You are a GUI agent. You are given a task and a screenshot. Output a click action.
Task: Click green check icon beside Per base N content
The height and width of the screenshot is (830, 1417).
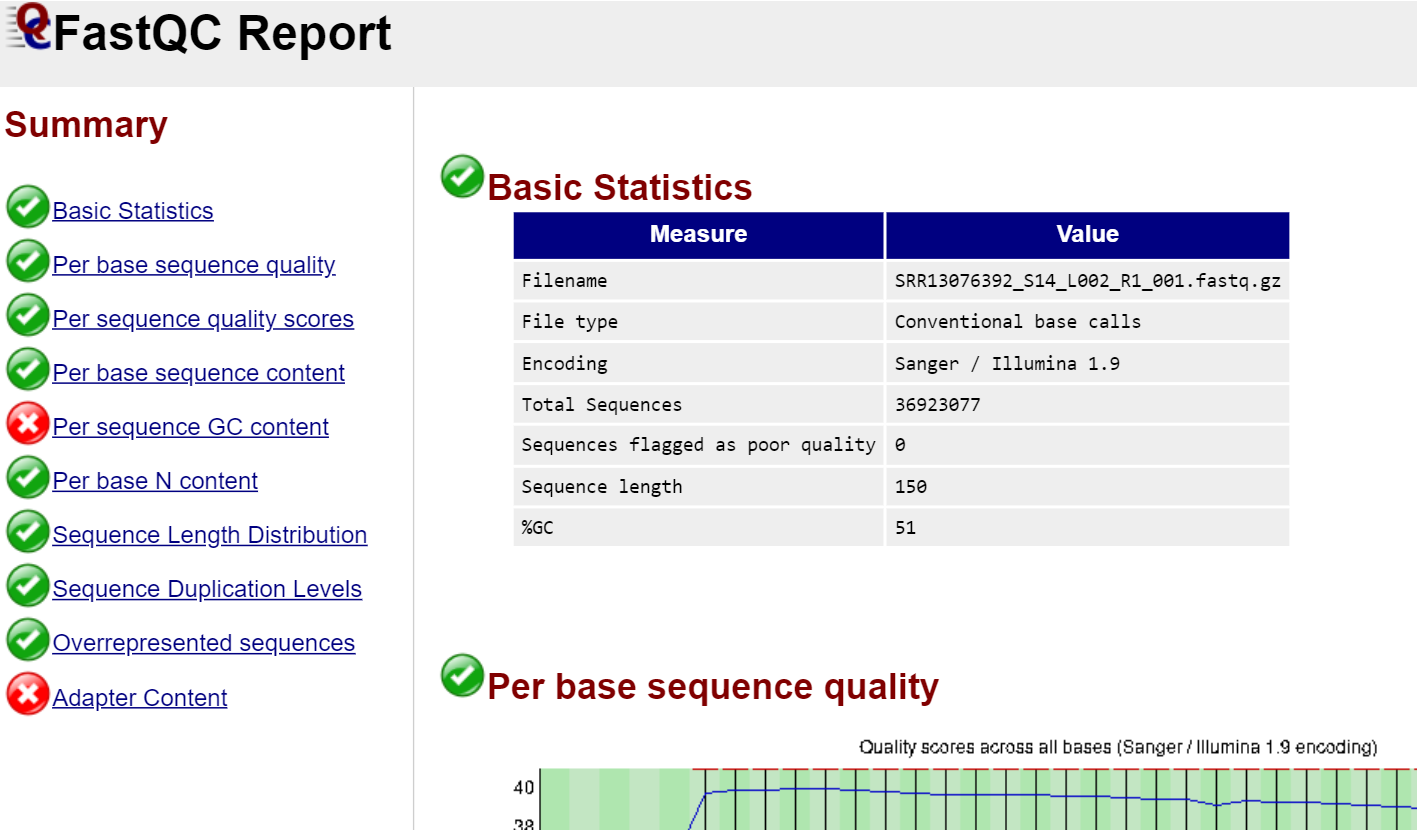click(x=28, y=477)
